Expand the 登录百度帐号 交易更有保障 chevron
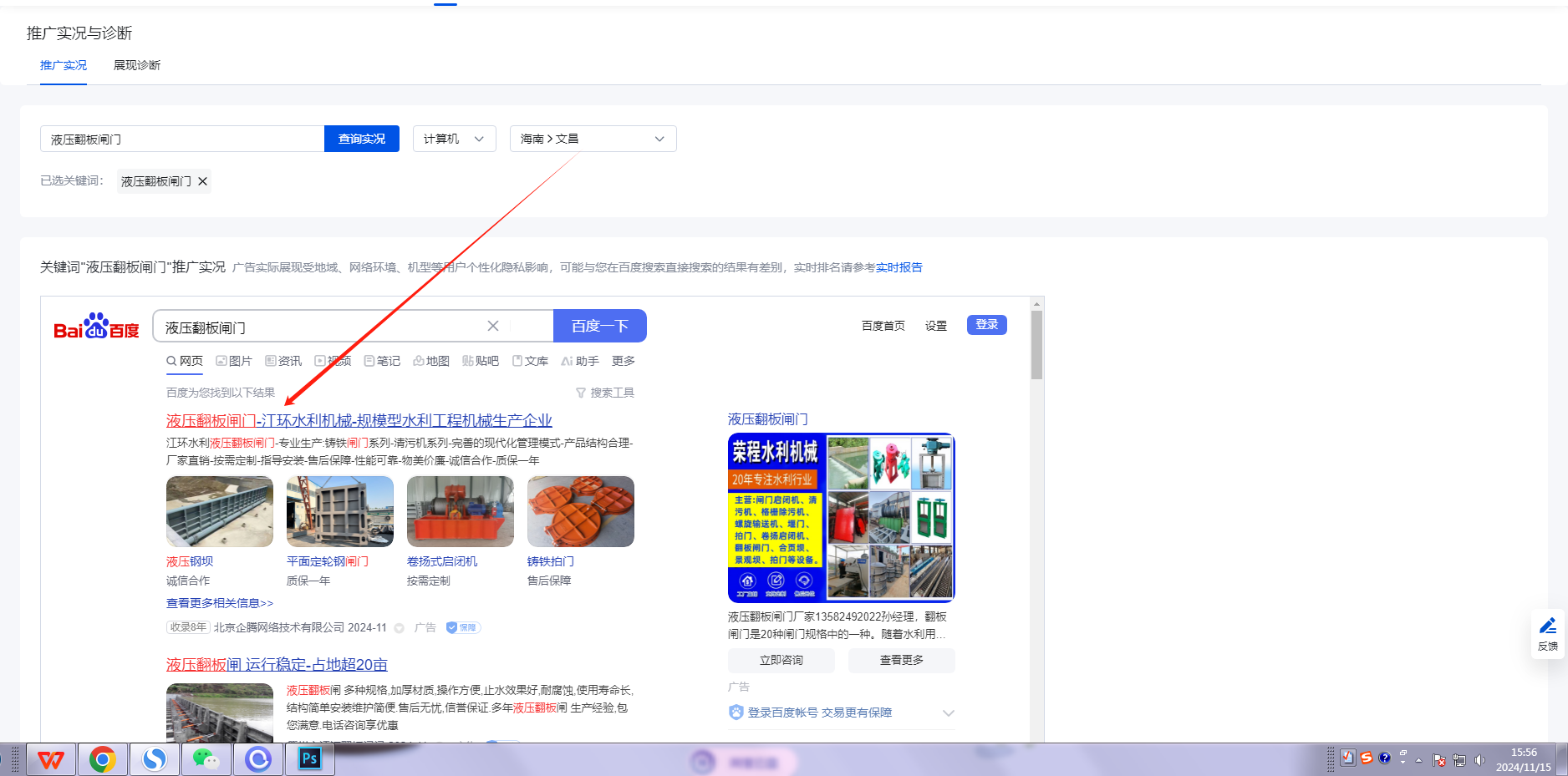 pos(948,713)
